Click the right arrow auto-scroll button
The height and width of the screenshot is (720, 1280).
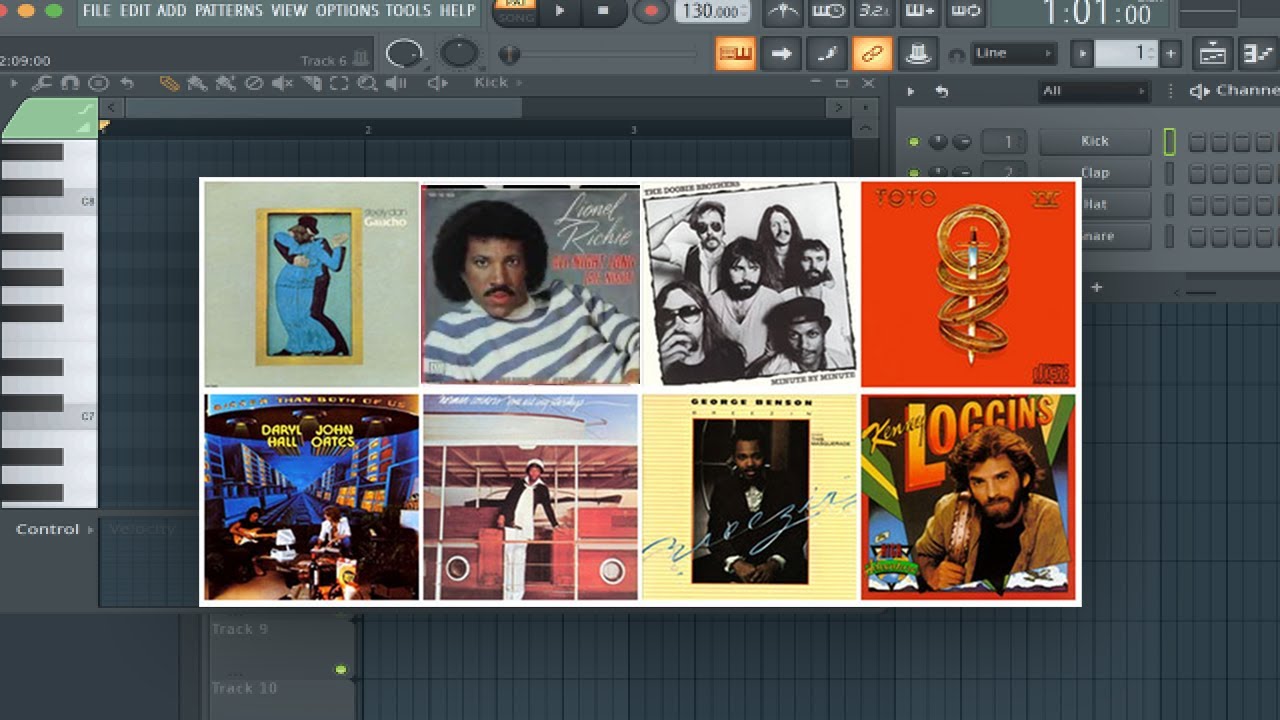pyautogui.click(x=782, y=53)
